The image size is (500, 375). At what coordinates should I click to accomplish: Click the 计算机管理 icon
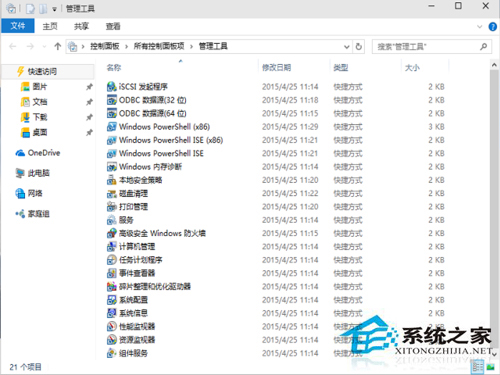(111, 247)
